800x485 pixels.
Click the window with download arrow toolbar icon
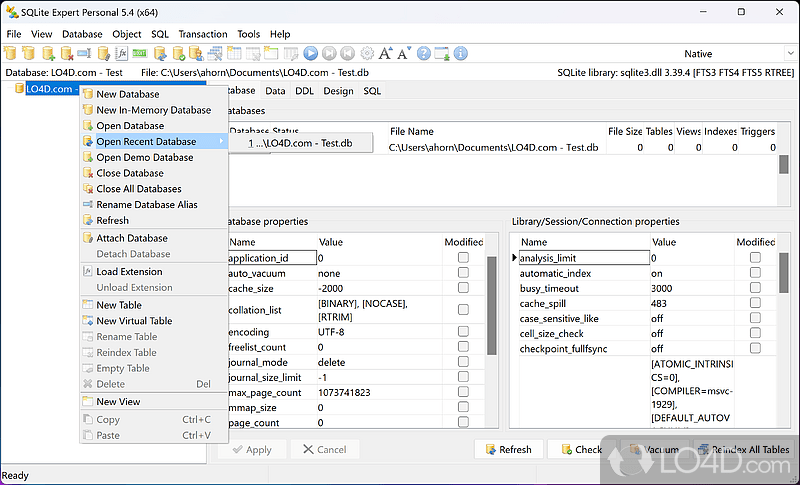click(442, 53)
